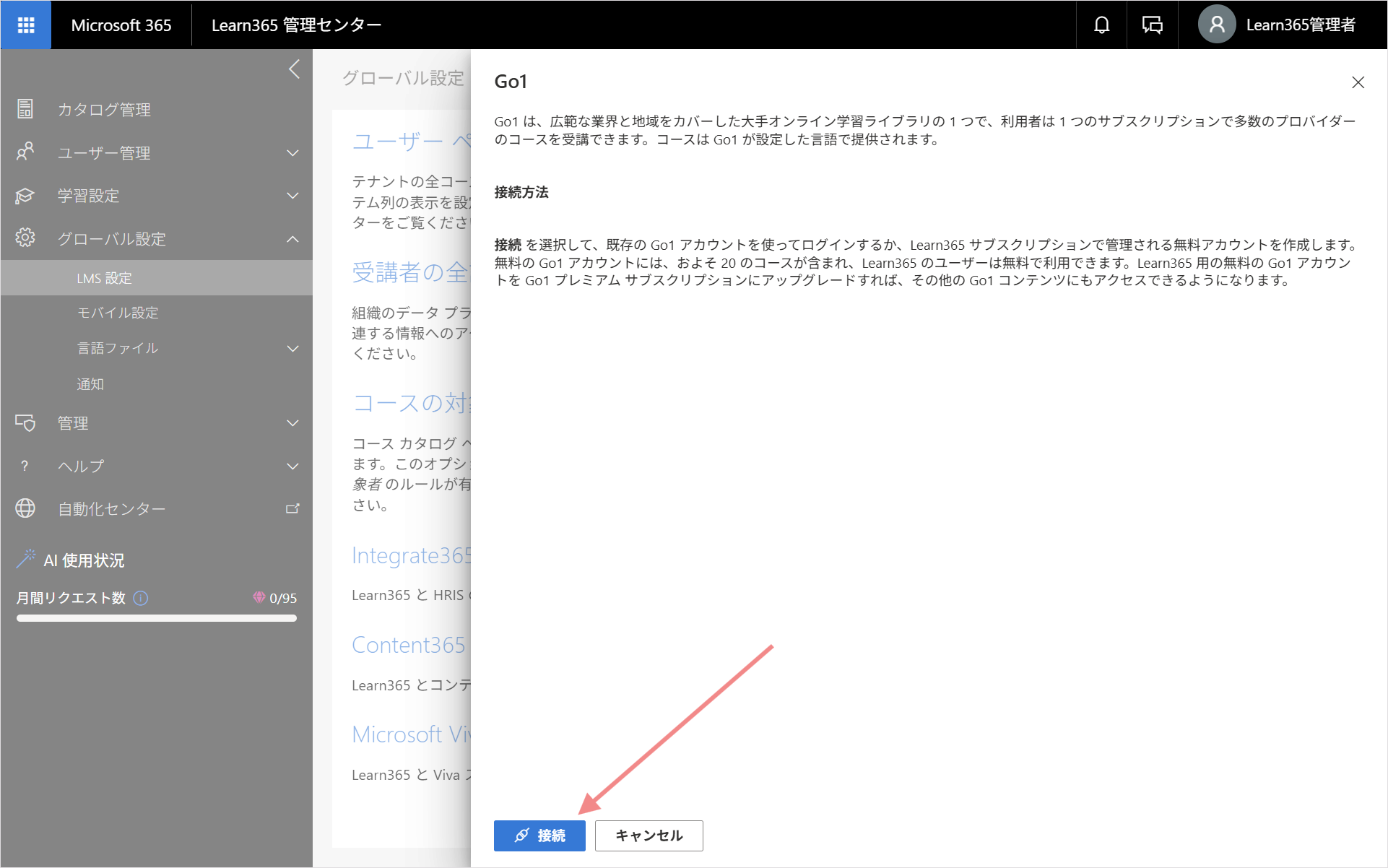Click the 0/95 request count
The width and height of the screenshot is (1388, 868).
(283, 598)
